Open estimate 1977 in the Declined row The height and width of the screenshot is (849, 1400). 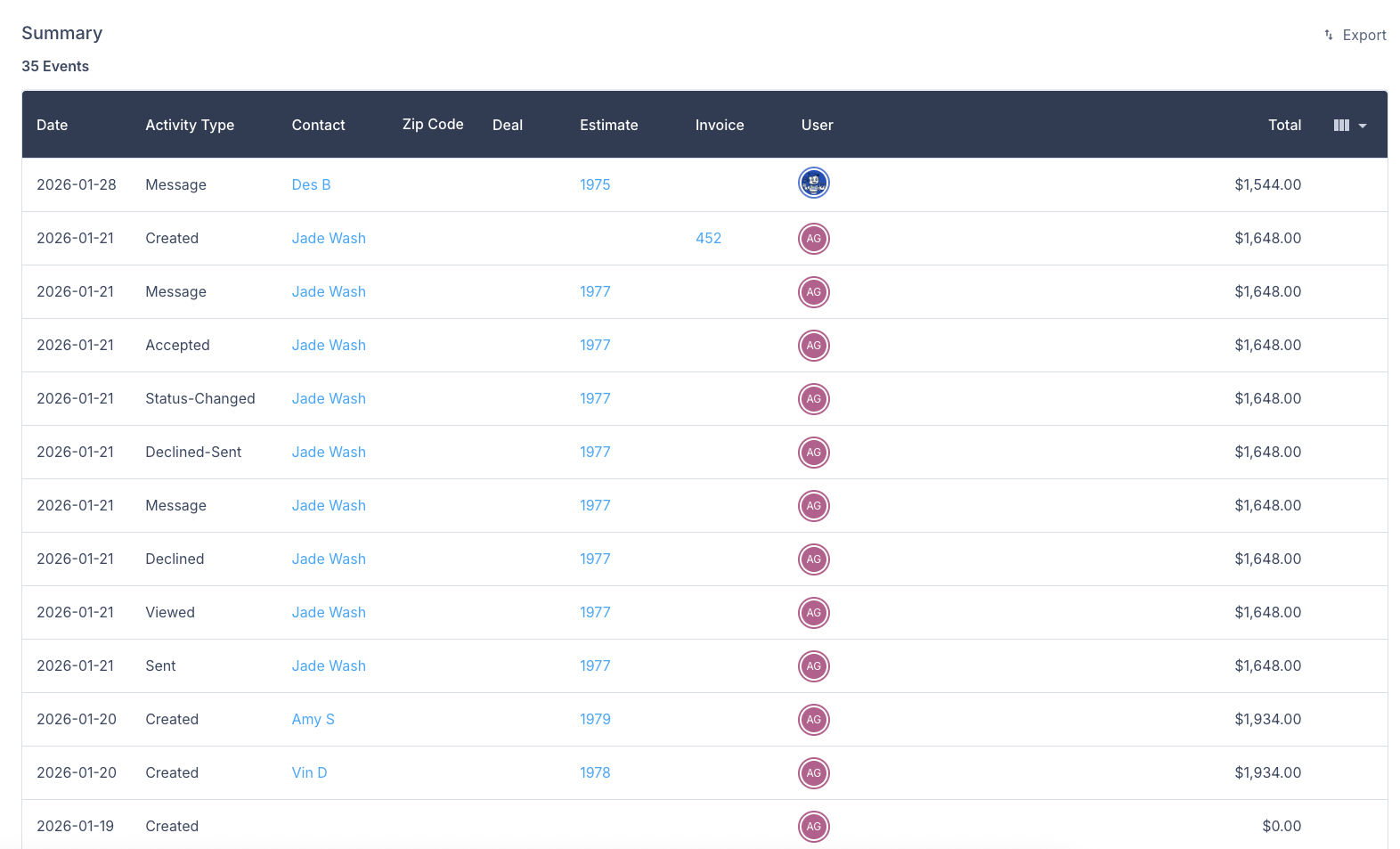[x=595, y=559]
